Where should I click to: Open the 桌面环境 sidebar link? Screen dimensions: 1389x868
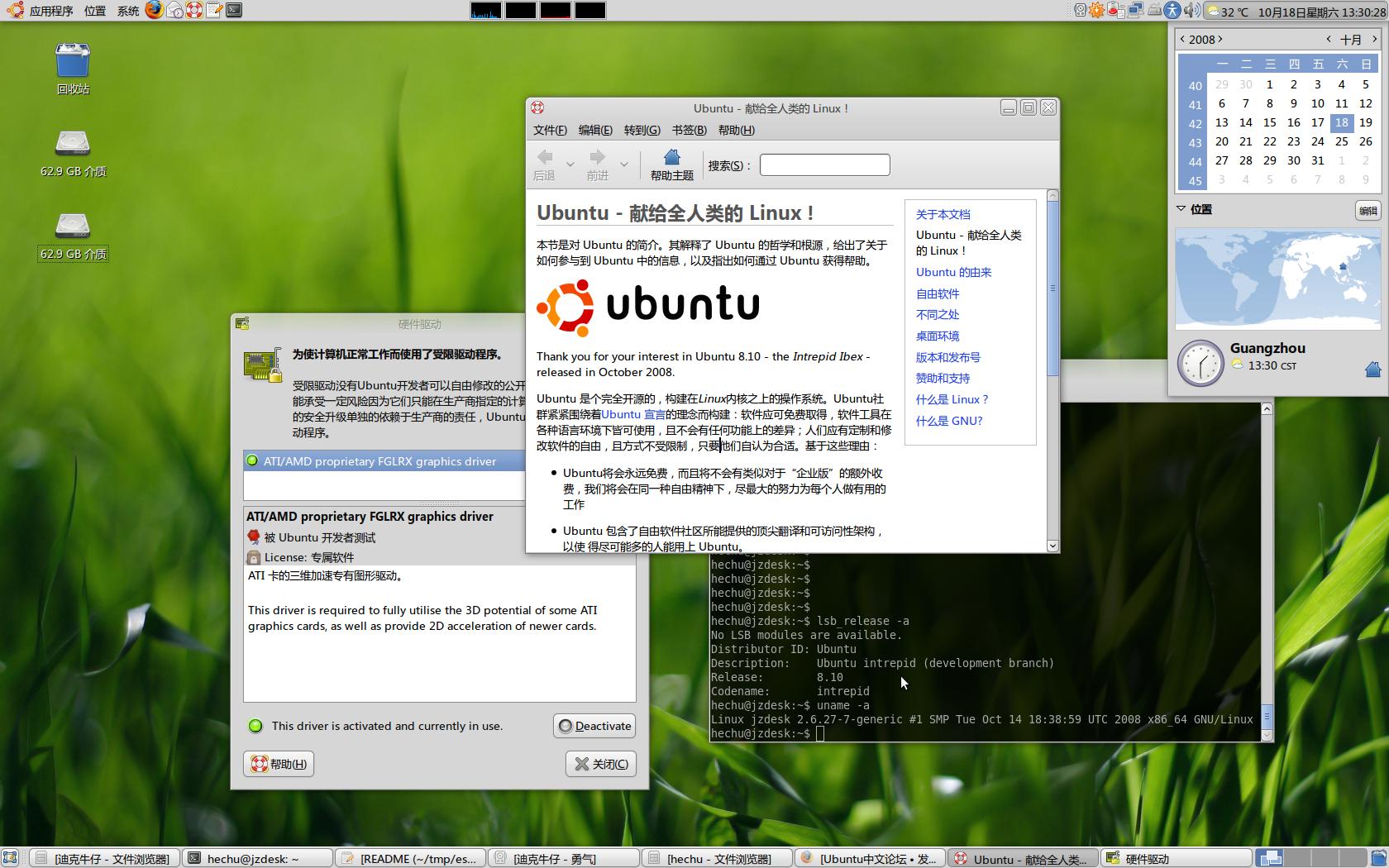coord(938,336)
